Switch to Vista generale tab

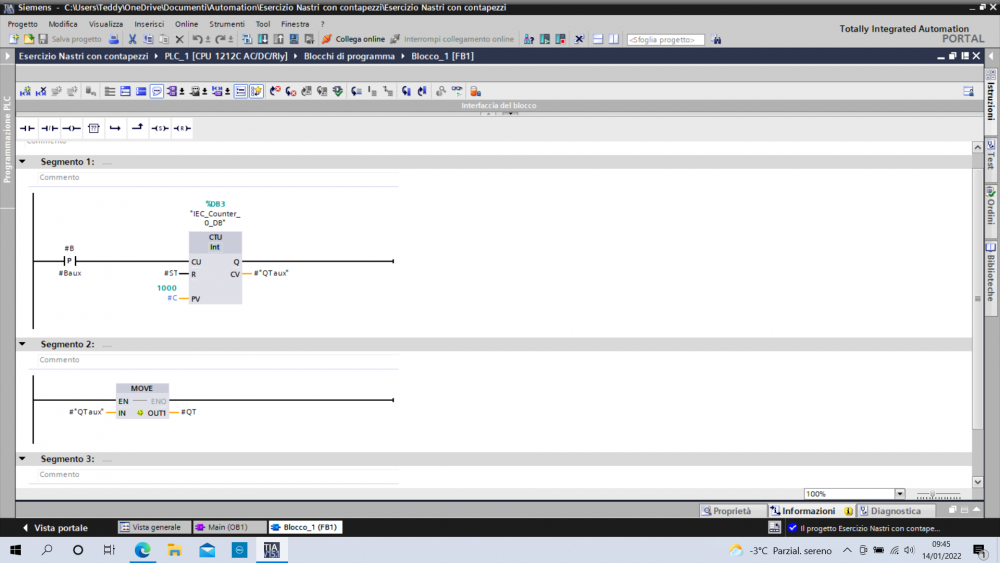click(x=154, y=527)
